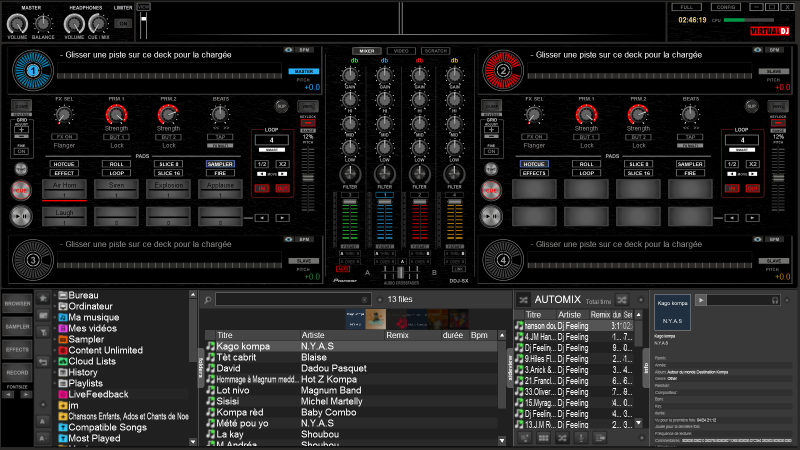800x450 pixels.
Task: Hit the red CUE button on deck 1
Action: pyautogui.click(x=21, y=190)
